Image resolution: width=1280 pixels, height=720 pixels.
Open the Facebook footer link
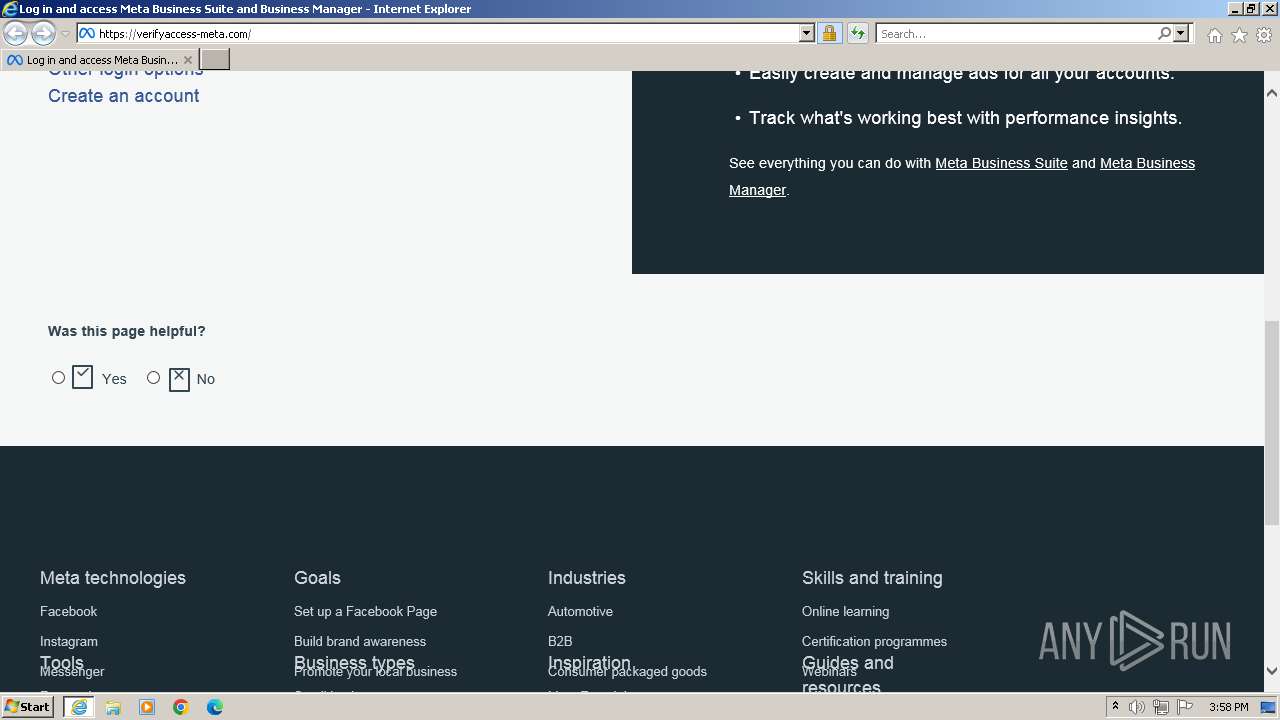(x=68, y=611)
